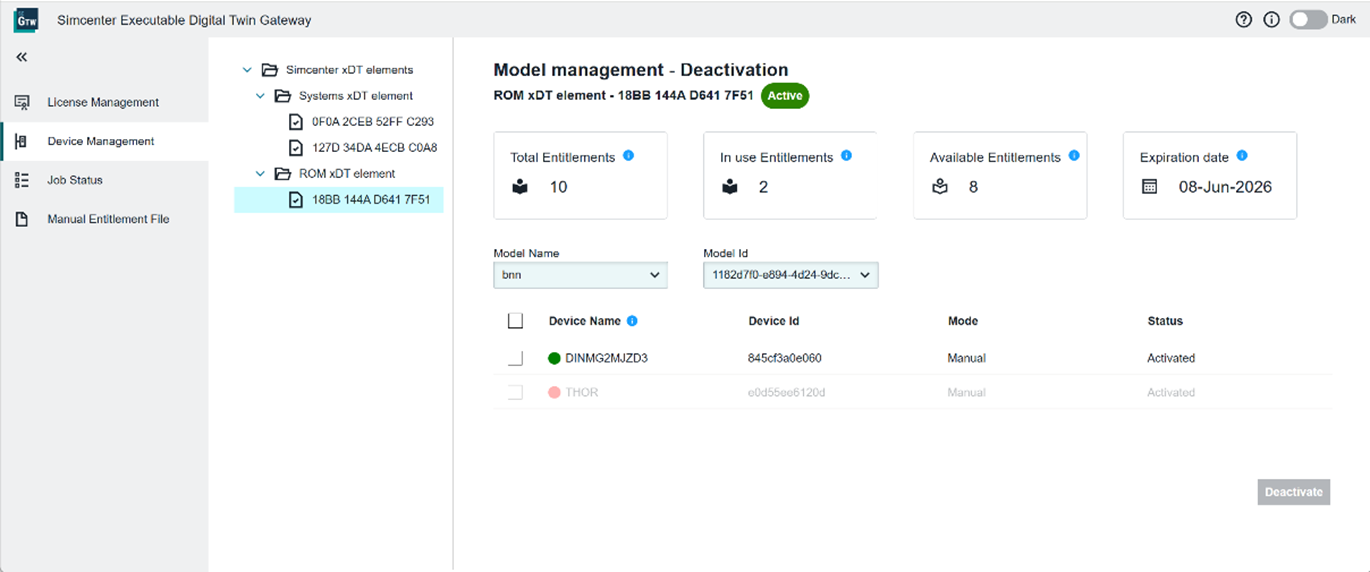
Task: Open Job Status menu item
Action: pos(104,180)
